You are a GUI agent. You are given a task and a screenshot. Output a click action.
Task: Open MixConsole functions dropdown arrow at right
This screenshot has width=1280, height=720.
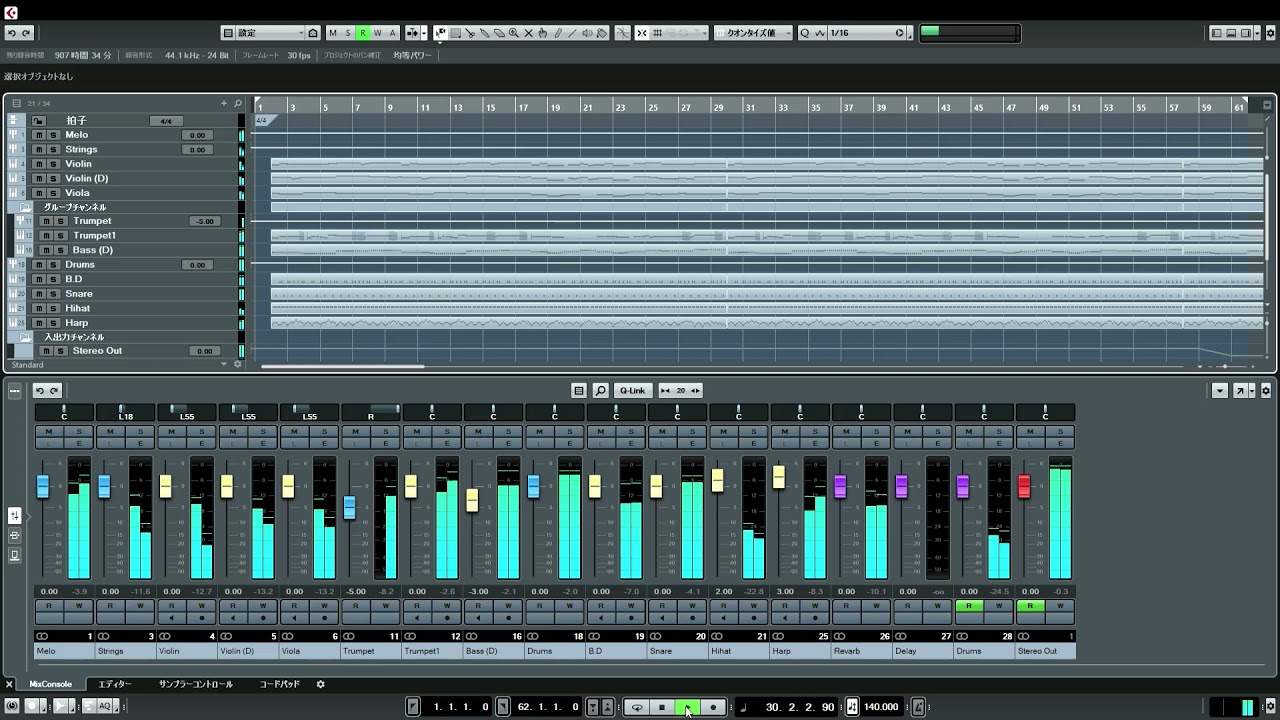click(1220, 391)
